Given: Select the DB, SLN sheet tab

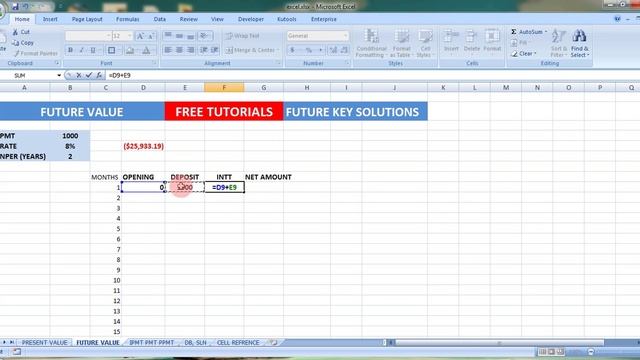Looking at the screenshot, I should coord(195,342).
